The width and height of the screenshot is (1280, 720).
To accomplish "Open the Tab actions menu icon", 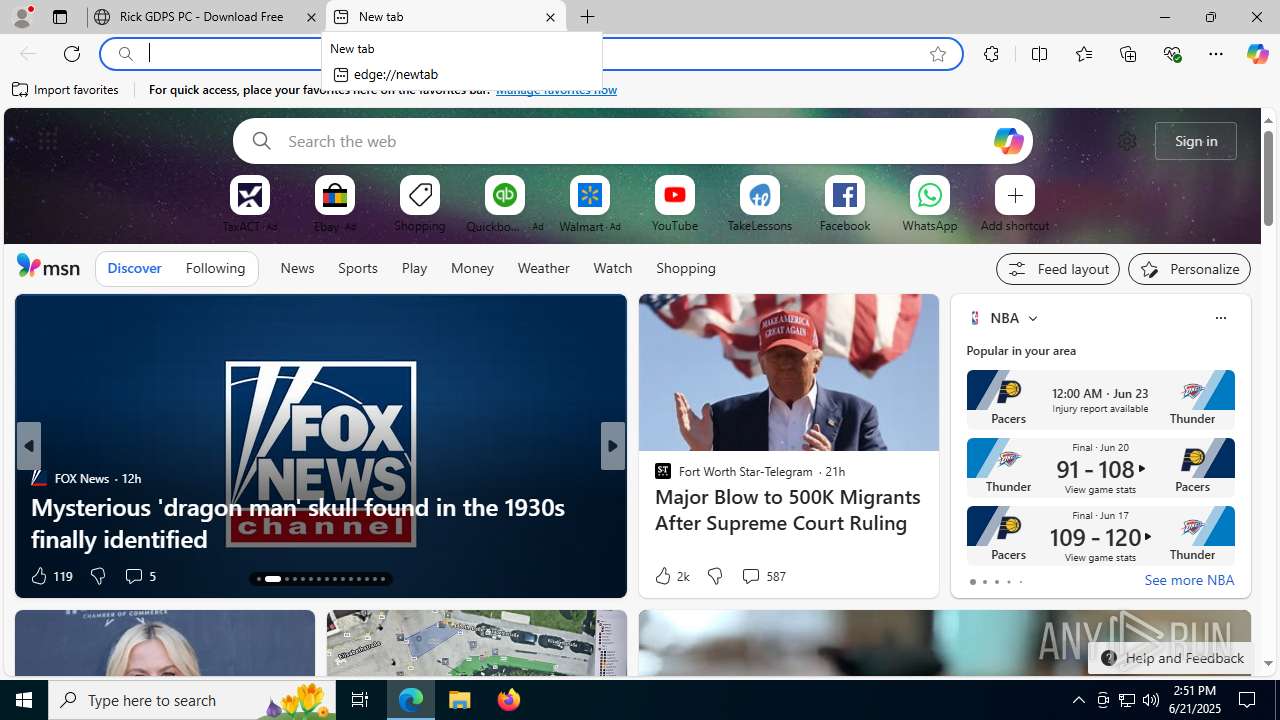I will (x=59, y=17).
